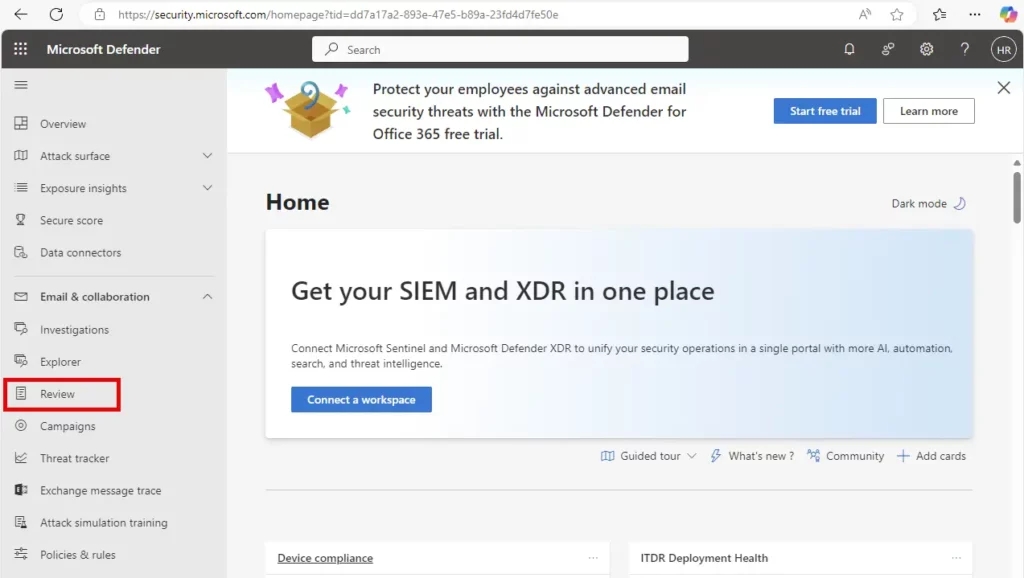Click the Exchange message trace icon
Image resolution: width=1024 pixels, height=578 pixels.
point(21,490)
